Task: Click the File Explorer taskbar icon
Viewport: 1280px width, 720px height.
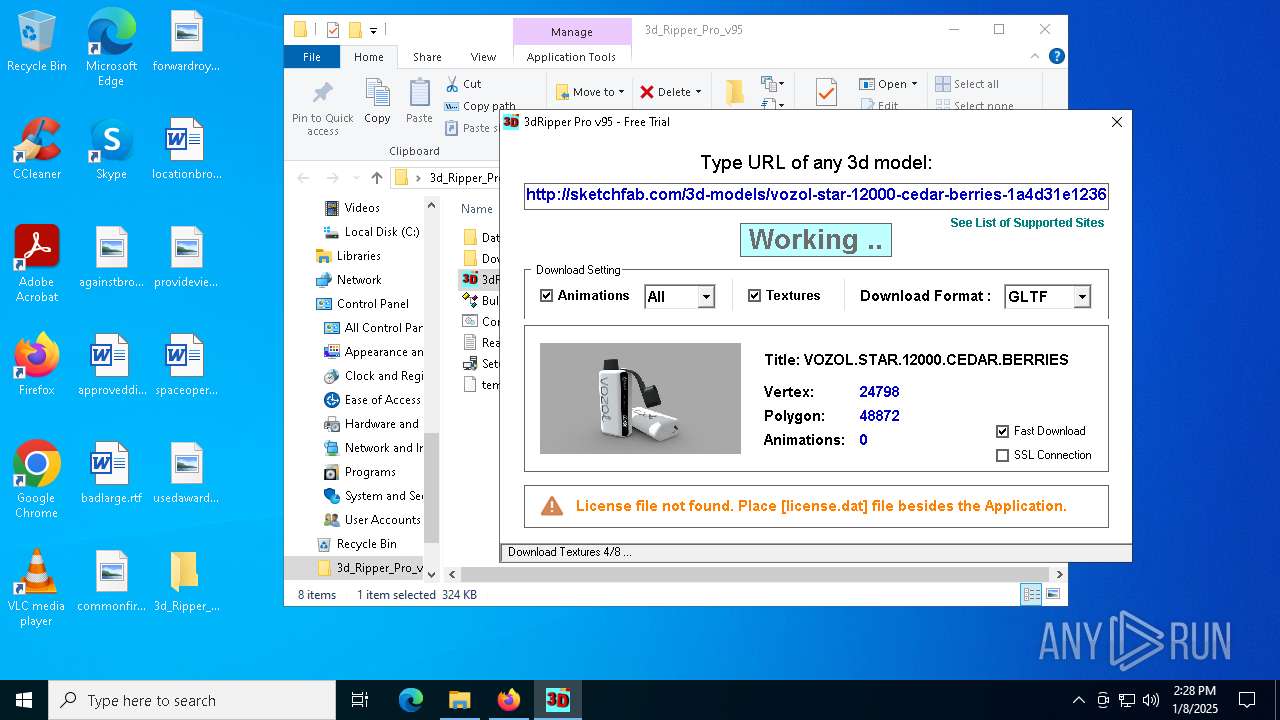Action: (459, 700)
